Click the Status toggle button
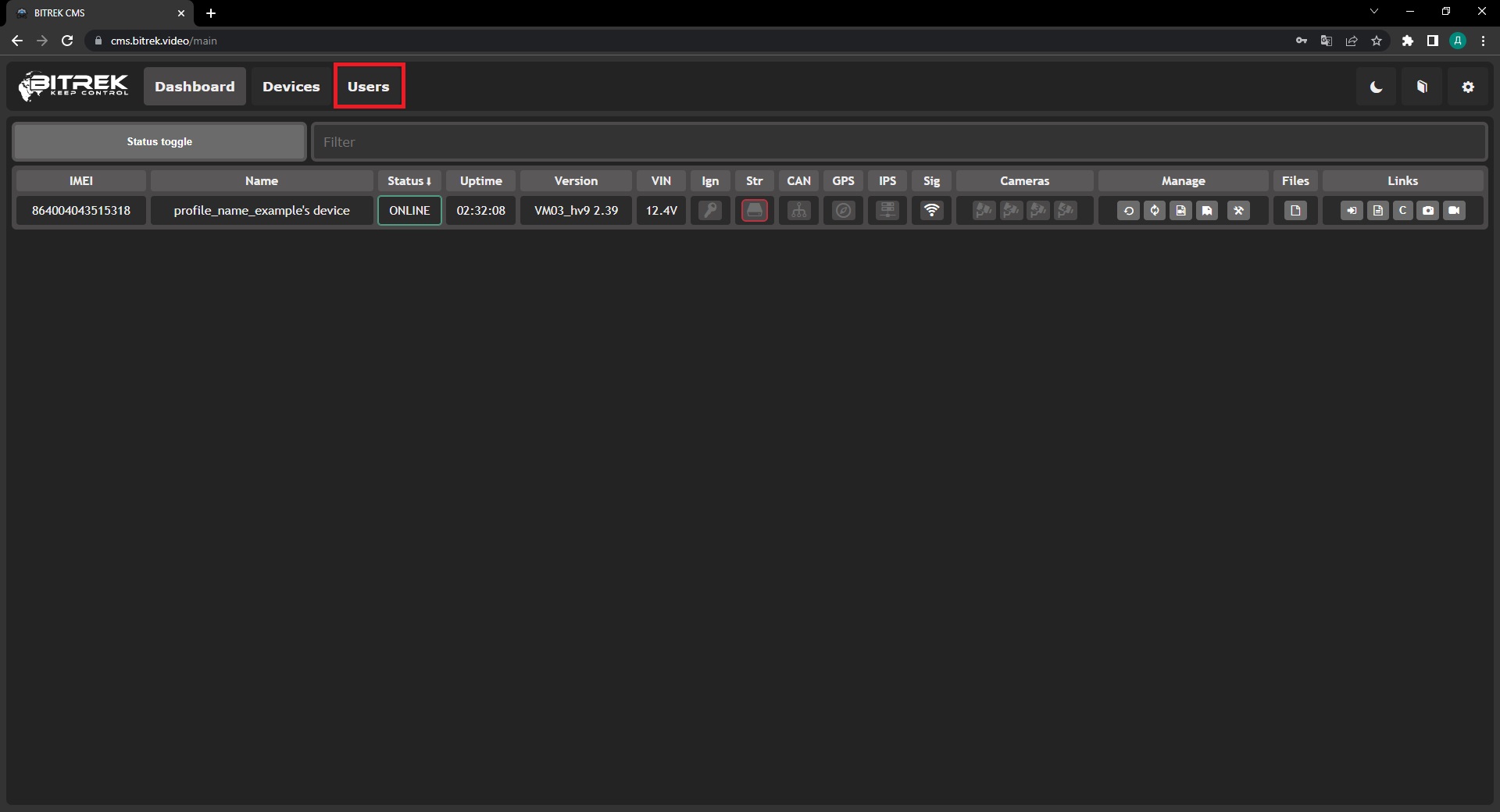This screenshot has width=1500, height=812. pyautogui.click(x=159, y=141)
